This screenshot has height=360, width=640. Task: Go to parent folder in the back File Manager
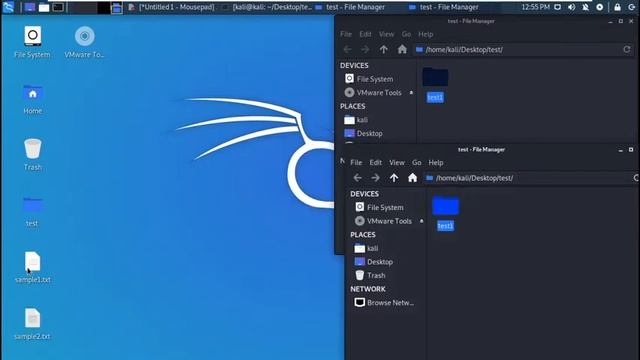(384, 49)
